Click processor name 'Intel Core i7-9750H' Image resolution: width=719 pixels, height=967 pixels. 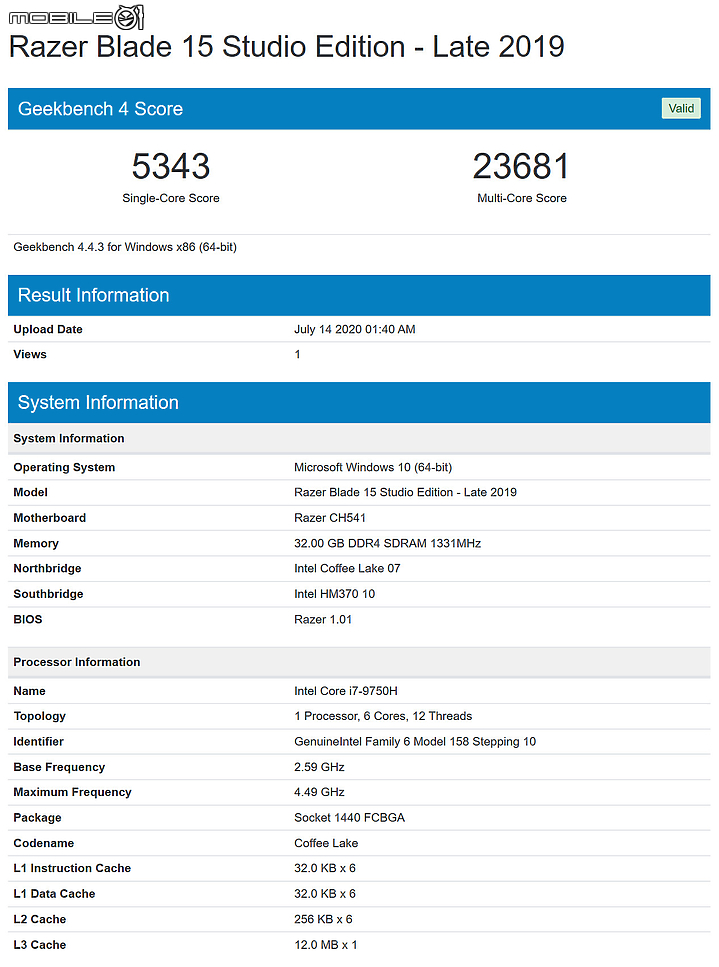click(x=346, y=691)
